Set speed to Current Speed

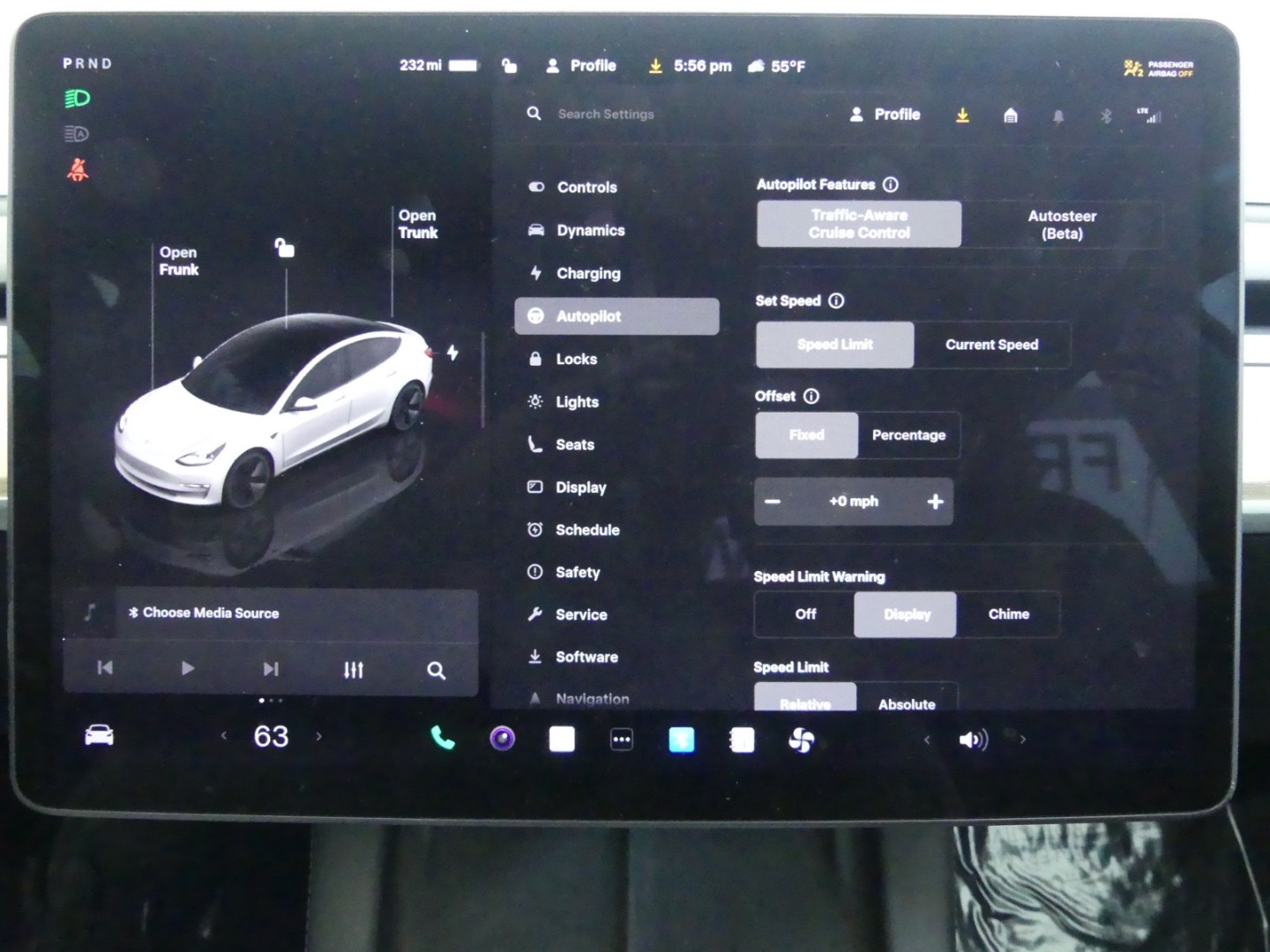click(x=991, y=345)
